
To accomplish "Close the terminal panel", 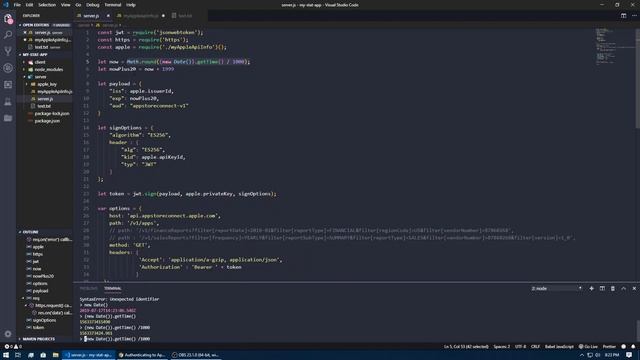I will (x=634, y=288).
